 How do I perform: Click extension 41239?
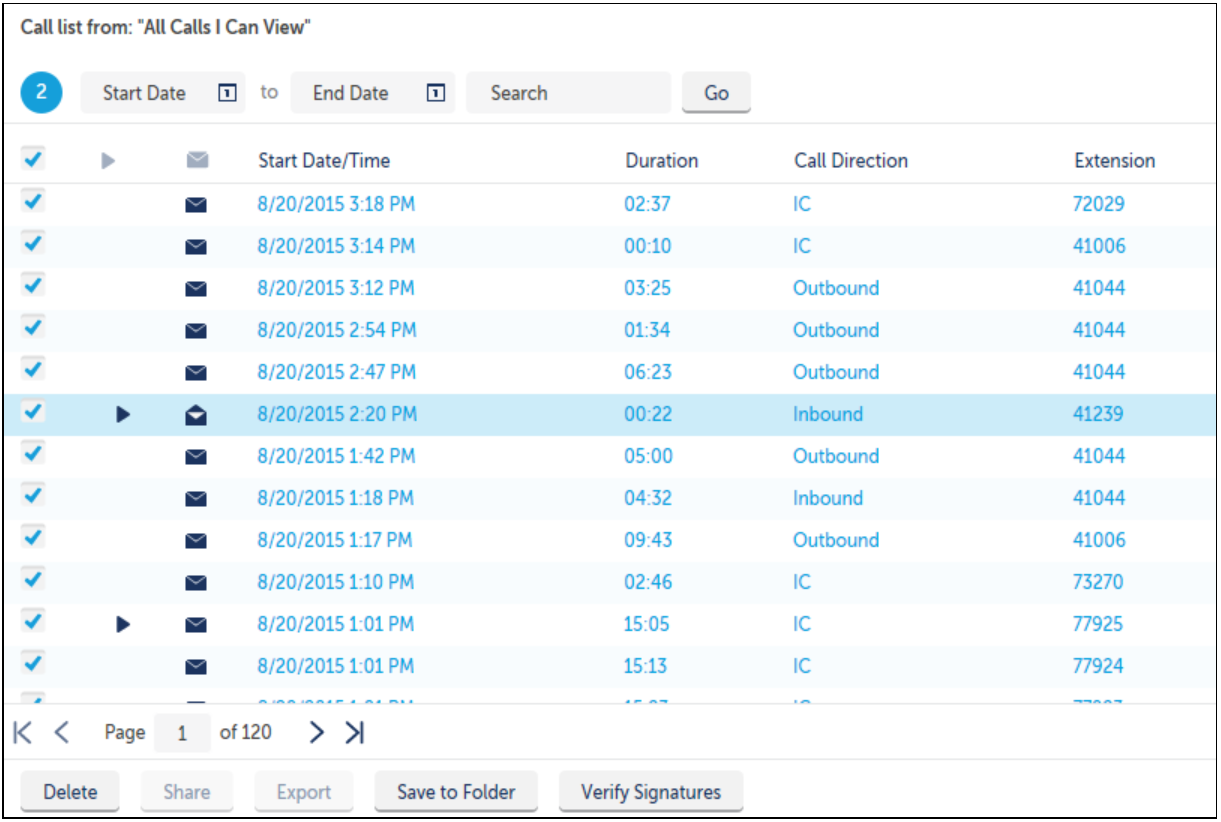point(1099,414)
